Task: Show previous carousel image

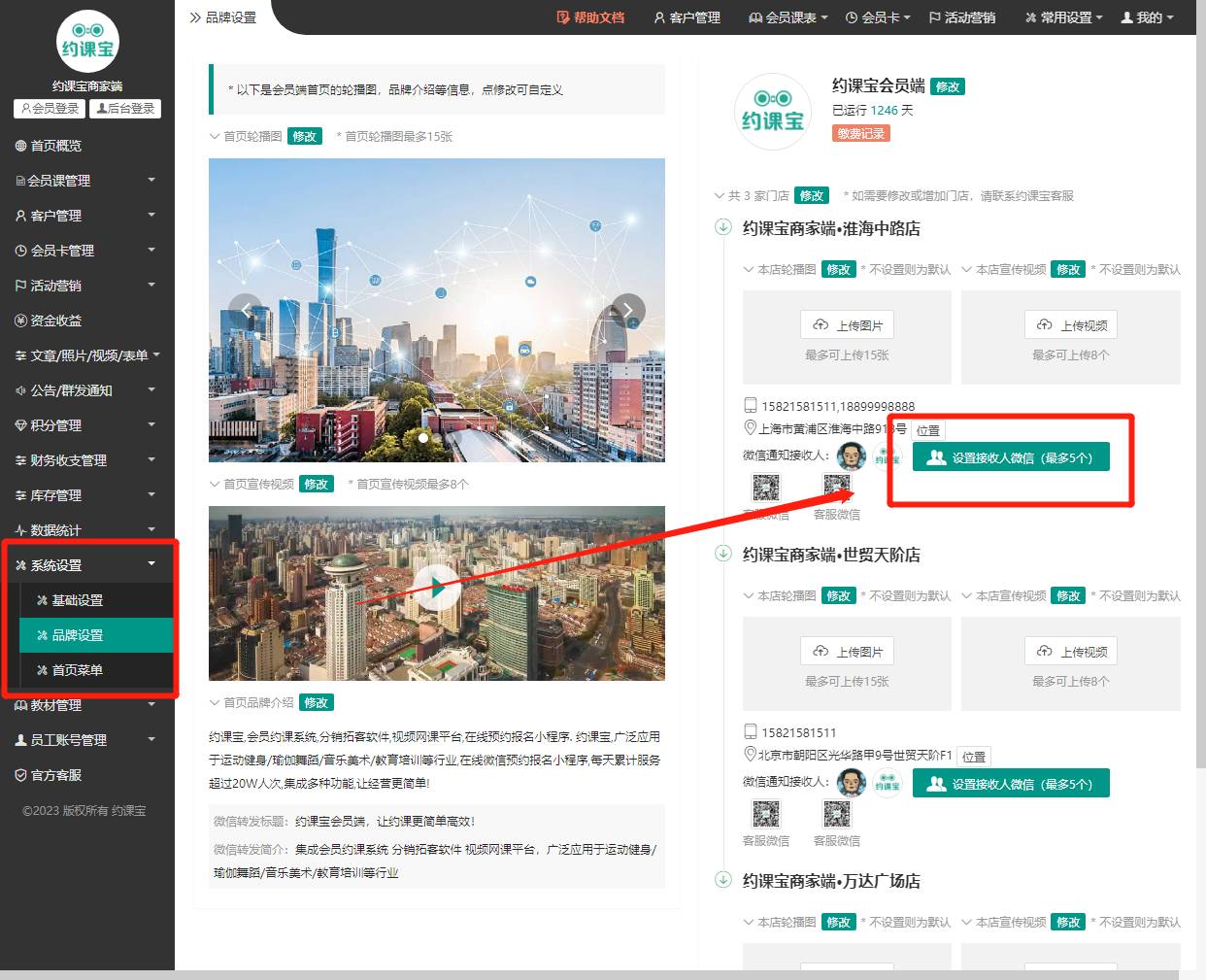Action: pyautogui.click(x=246, y=311)
